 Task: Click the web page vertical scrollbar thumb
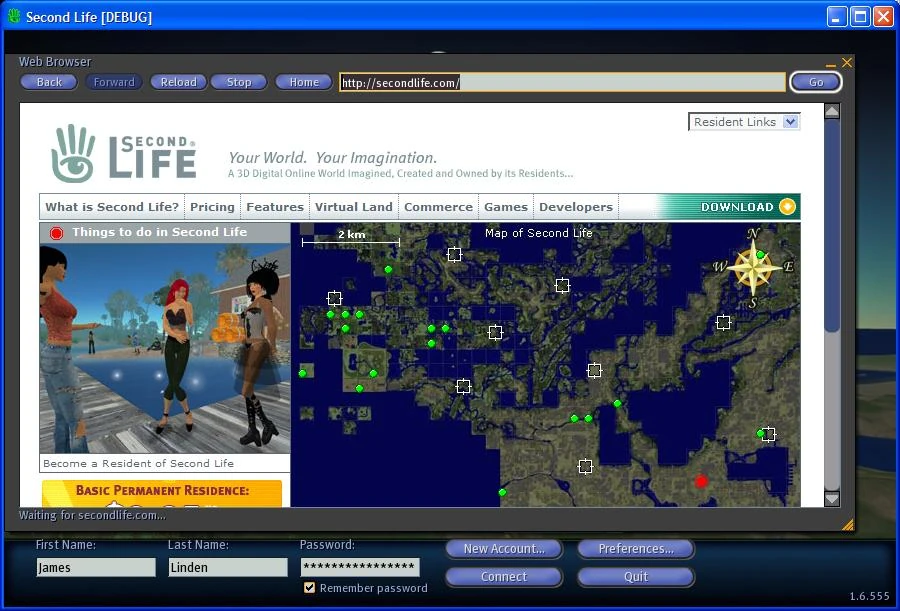point(832,225)
